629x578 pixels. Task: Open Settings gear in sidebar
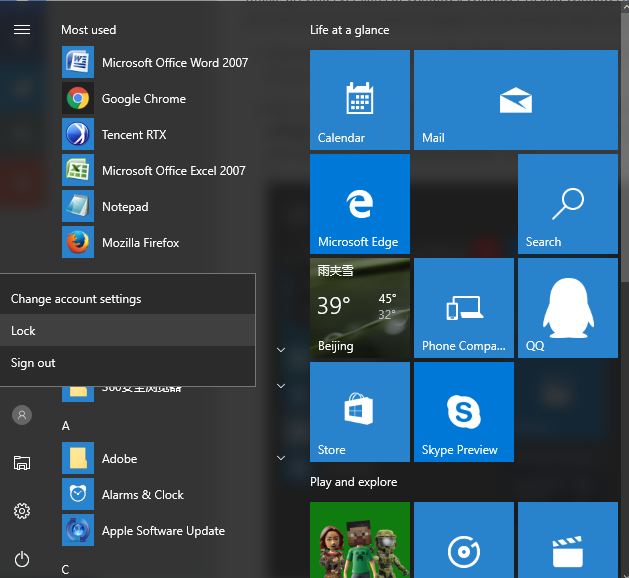tap(22, 511)
